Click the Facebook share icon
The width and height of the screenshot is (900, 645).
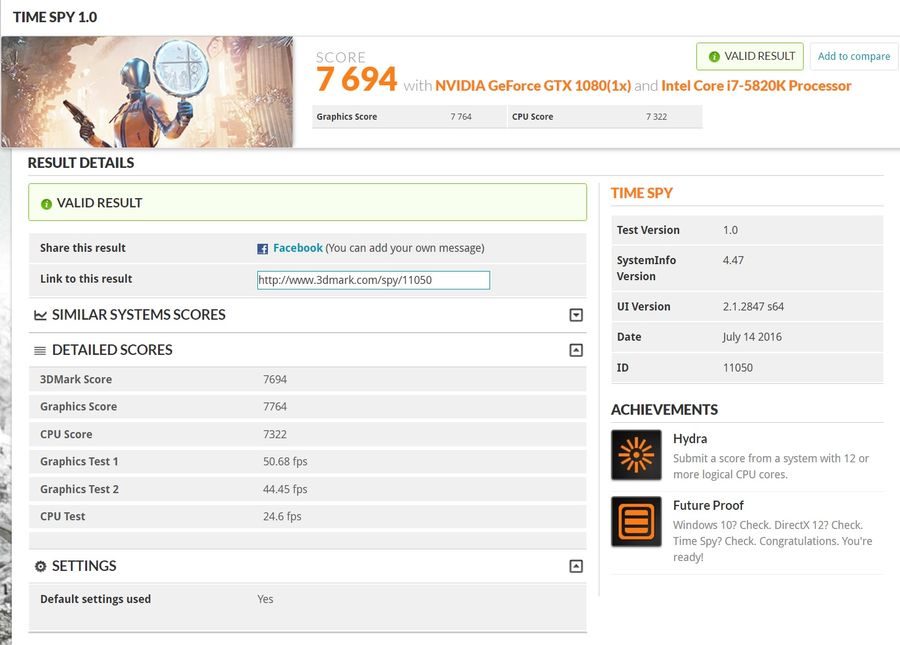tap(262, 248)
